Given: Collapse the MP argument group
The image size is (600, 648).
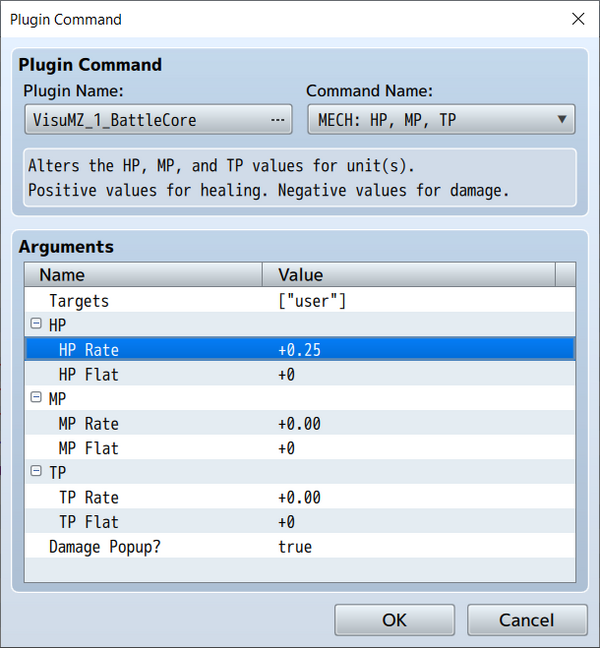Looking at the screenshot, I should pos(36,398).
